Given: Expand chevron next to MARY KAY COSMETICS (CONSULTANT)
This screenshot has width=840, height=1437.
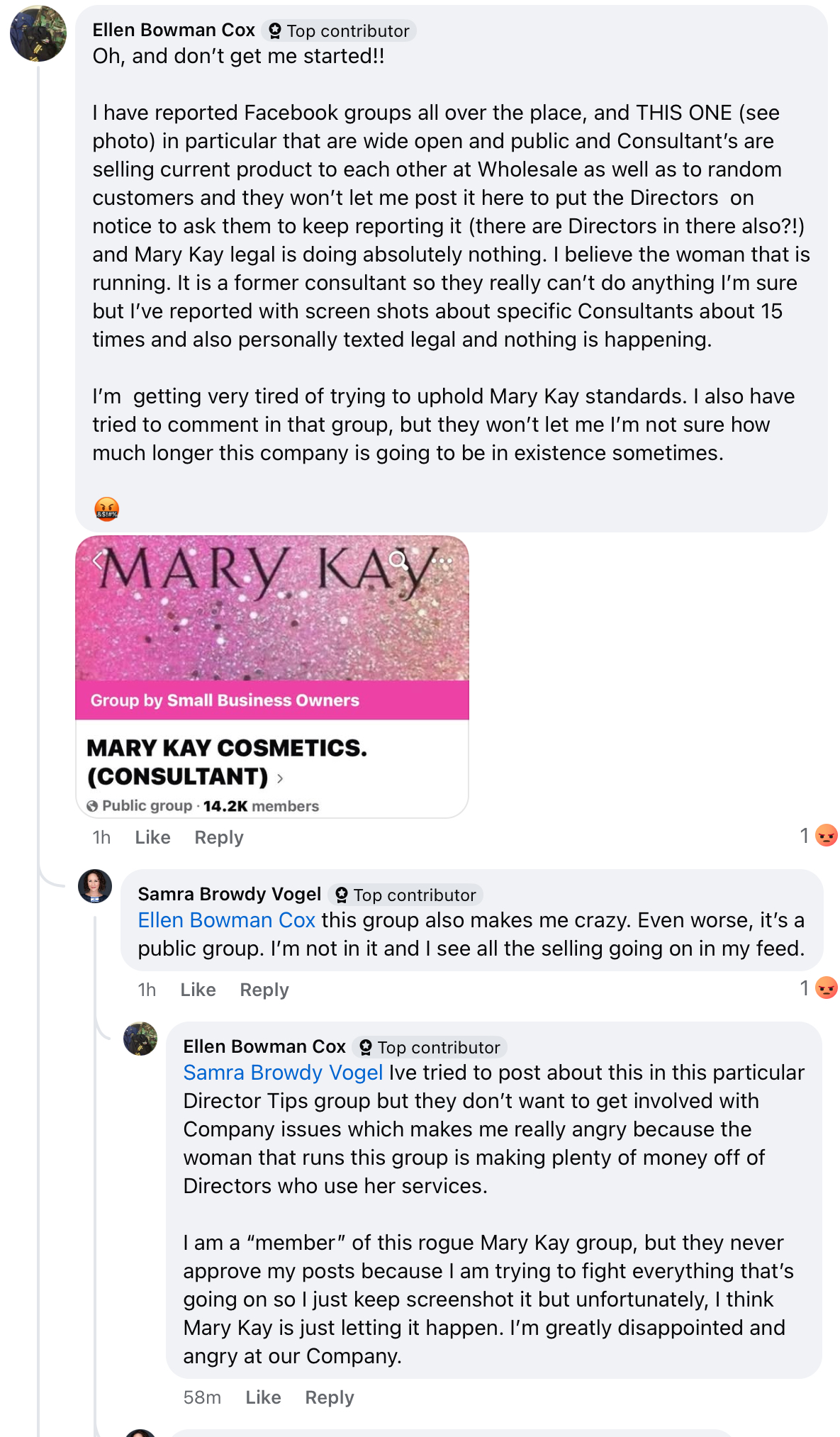Looking at the screenshot, I should [x=280, y=778].
